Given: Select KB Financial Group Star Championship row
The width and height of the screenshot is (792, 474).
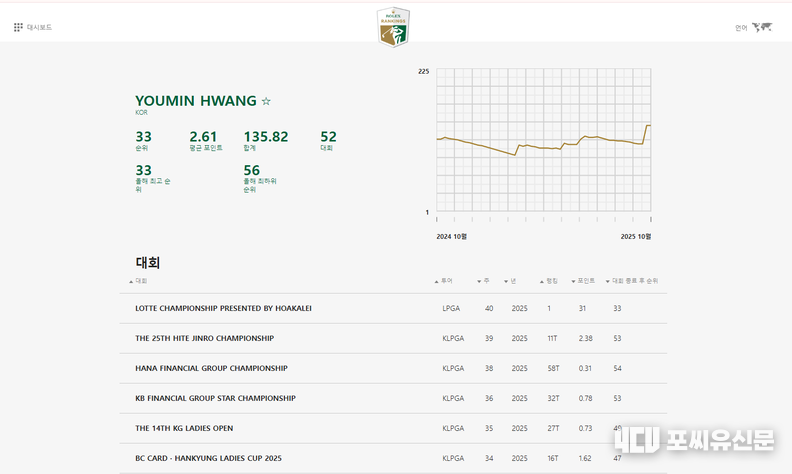Looking at the screenshot, I should (x=215, y=398).
